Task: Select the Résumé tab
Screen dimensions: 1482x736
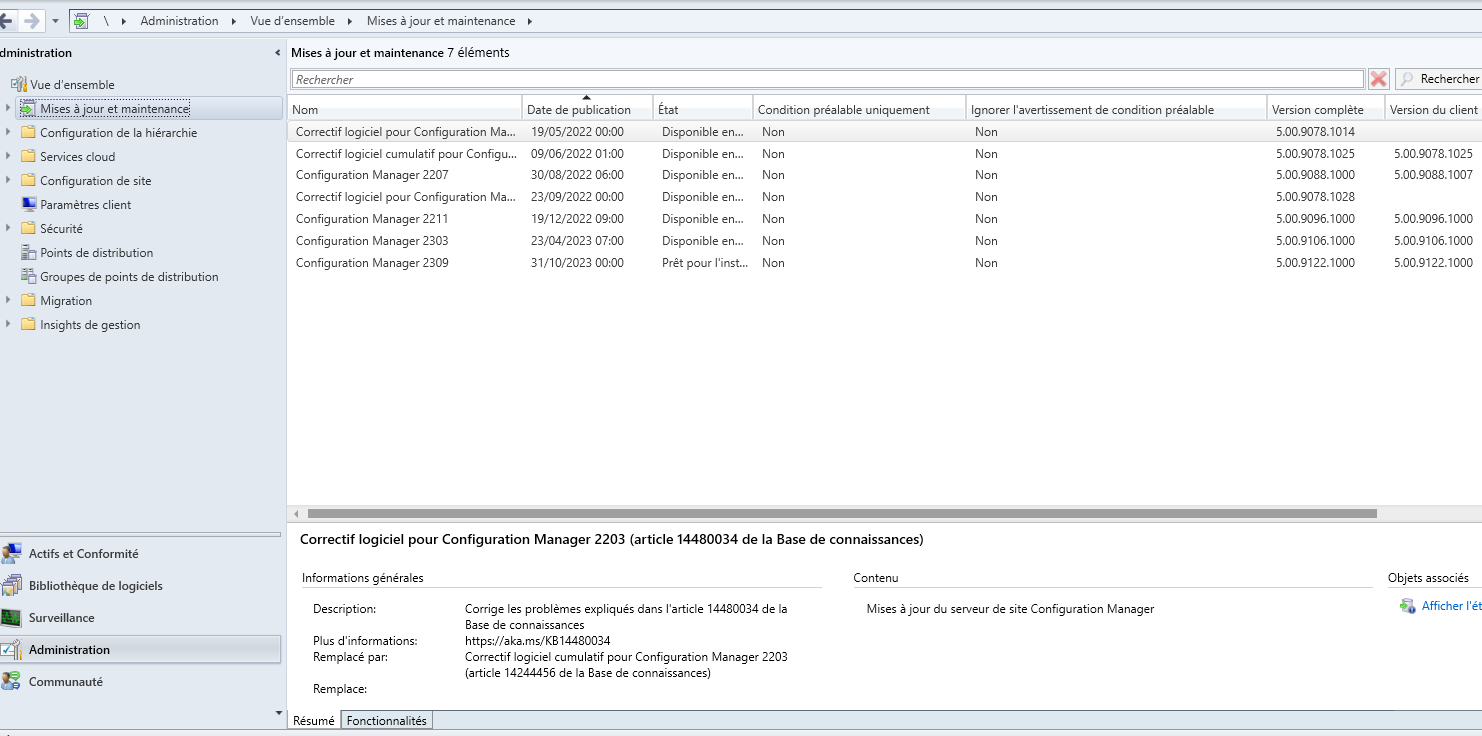Action: coord(314,721)
